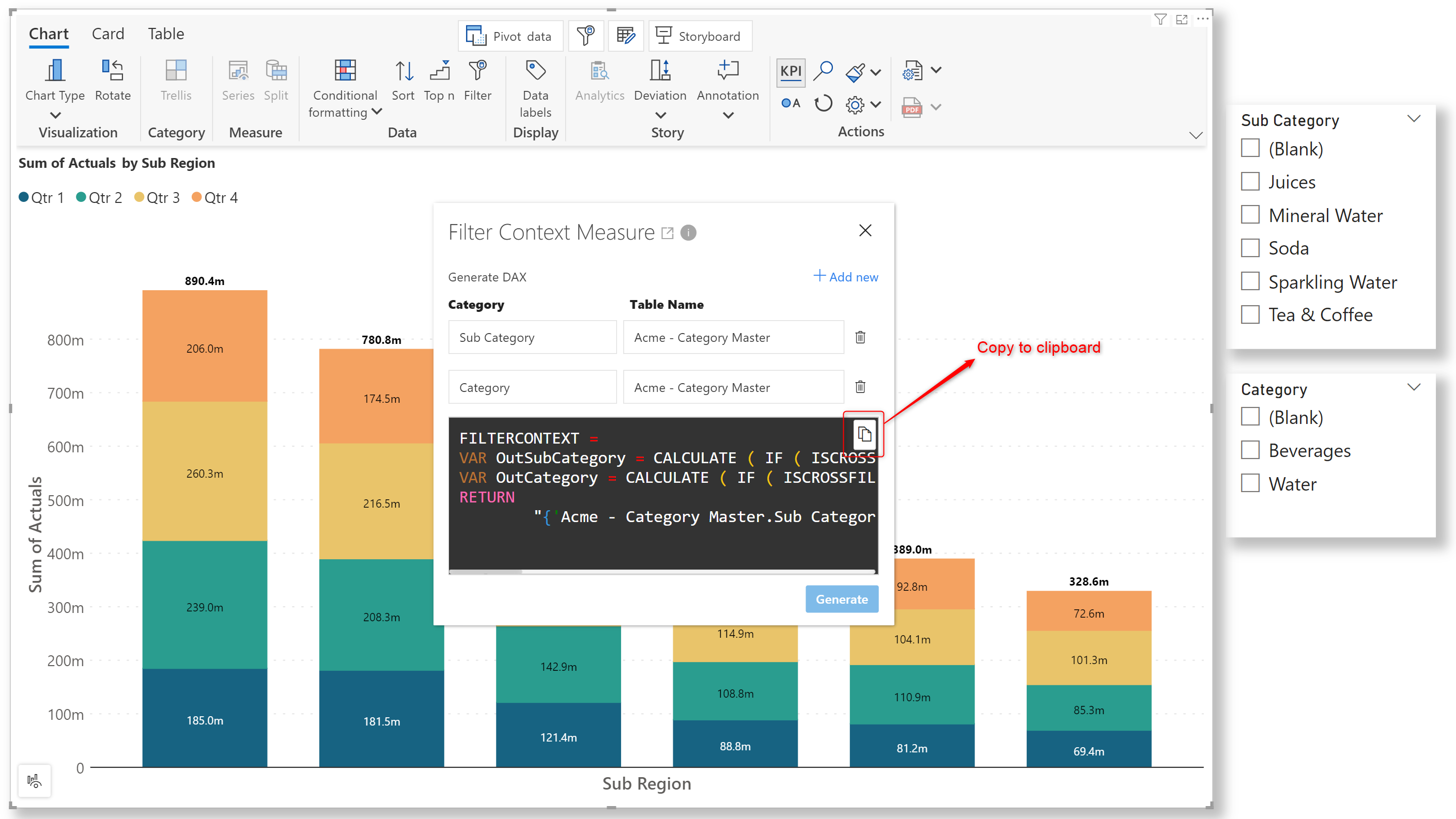Select the Tea & Coffee checkbox
Viewport: 1456px width, 819px height.
[1250, 314]
